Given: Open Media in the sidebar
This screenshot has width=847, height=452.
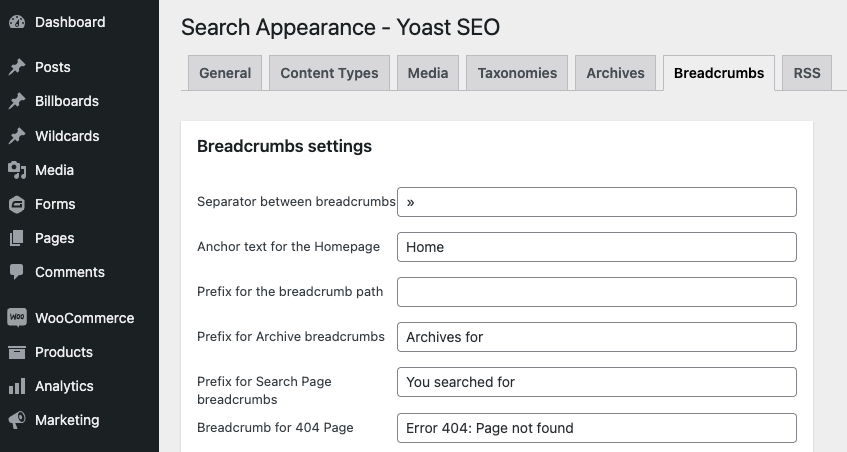Looking at the screenshot, I should click(54, 170).
